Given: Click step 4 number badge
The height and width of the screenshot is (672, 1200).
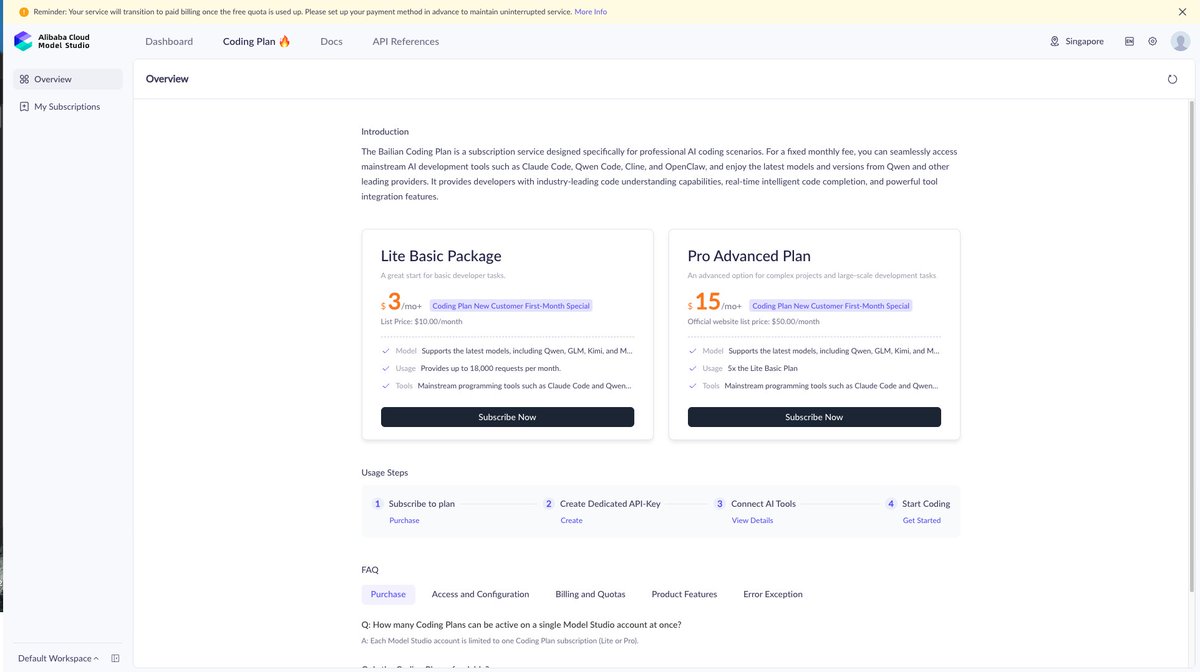Looking at the screenshot, I should 891,504.
